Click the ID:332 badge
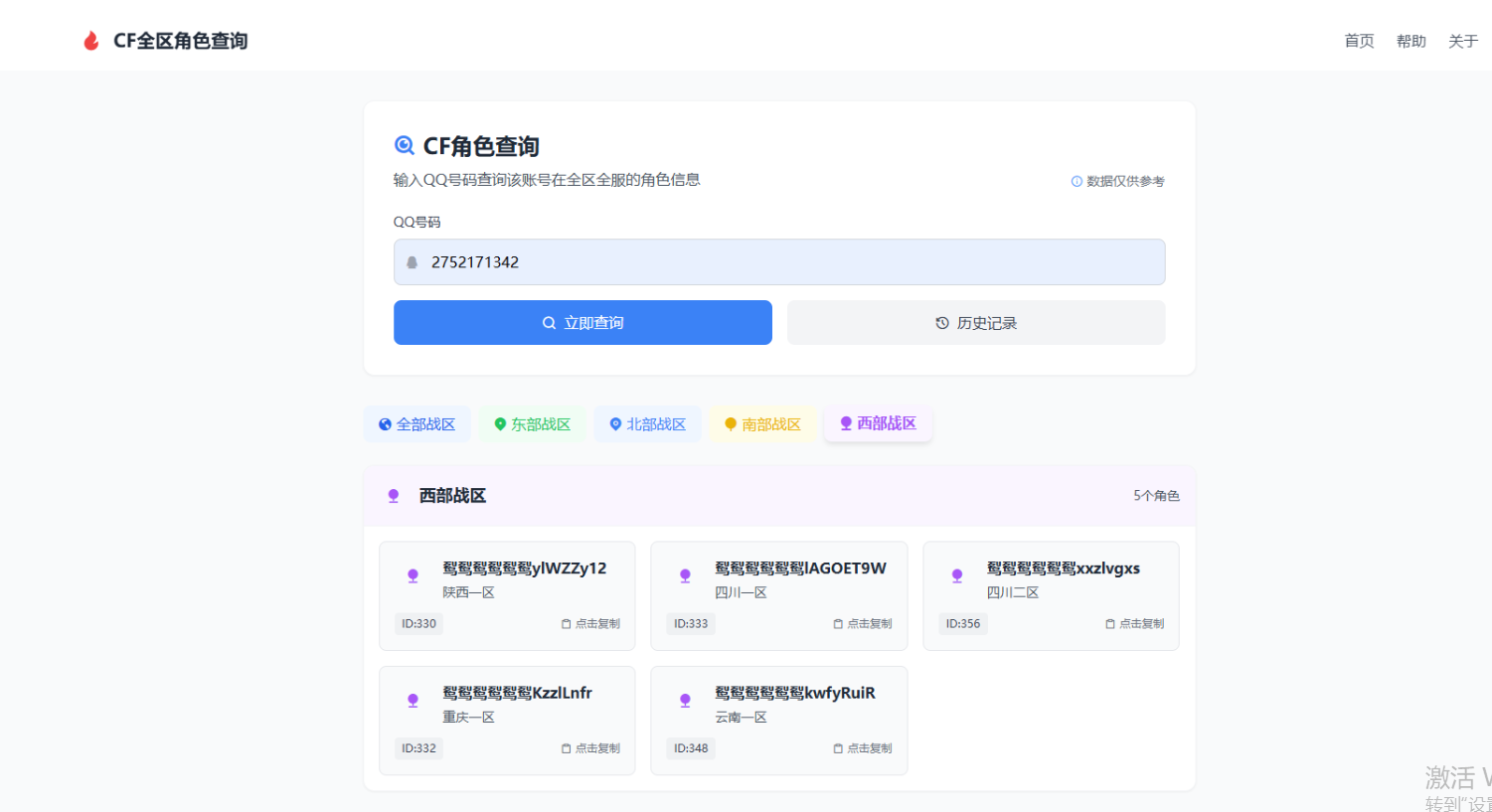Viewport: 1492px width, 812px height. (418, 748)
